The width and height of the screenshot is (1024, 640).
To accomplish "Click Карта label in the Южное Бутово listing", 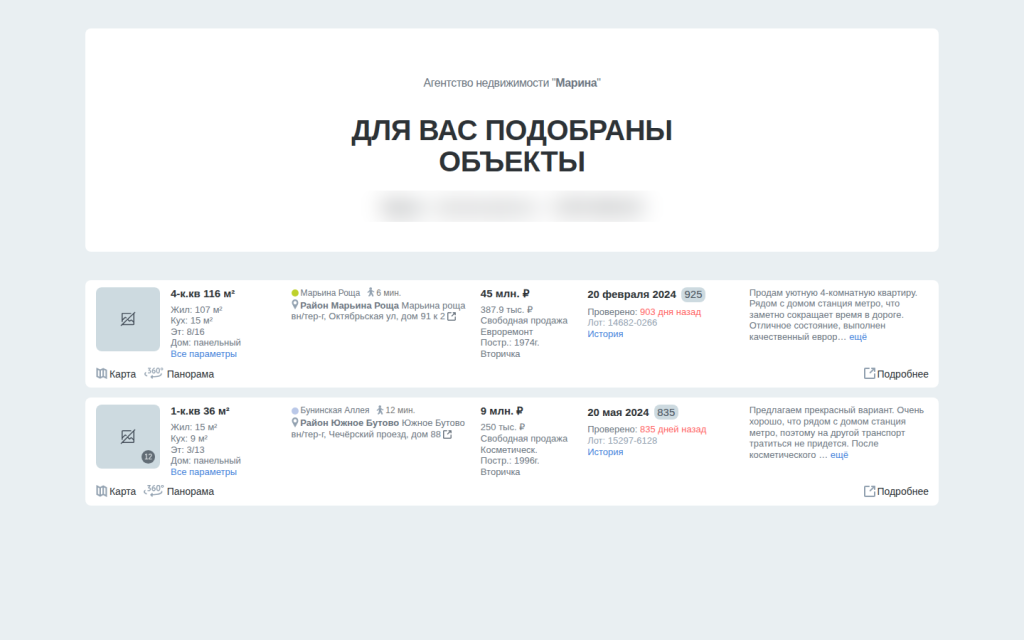I will (123, 492).
